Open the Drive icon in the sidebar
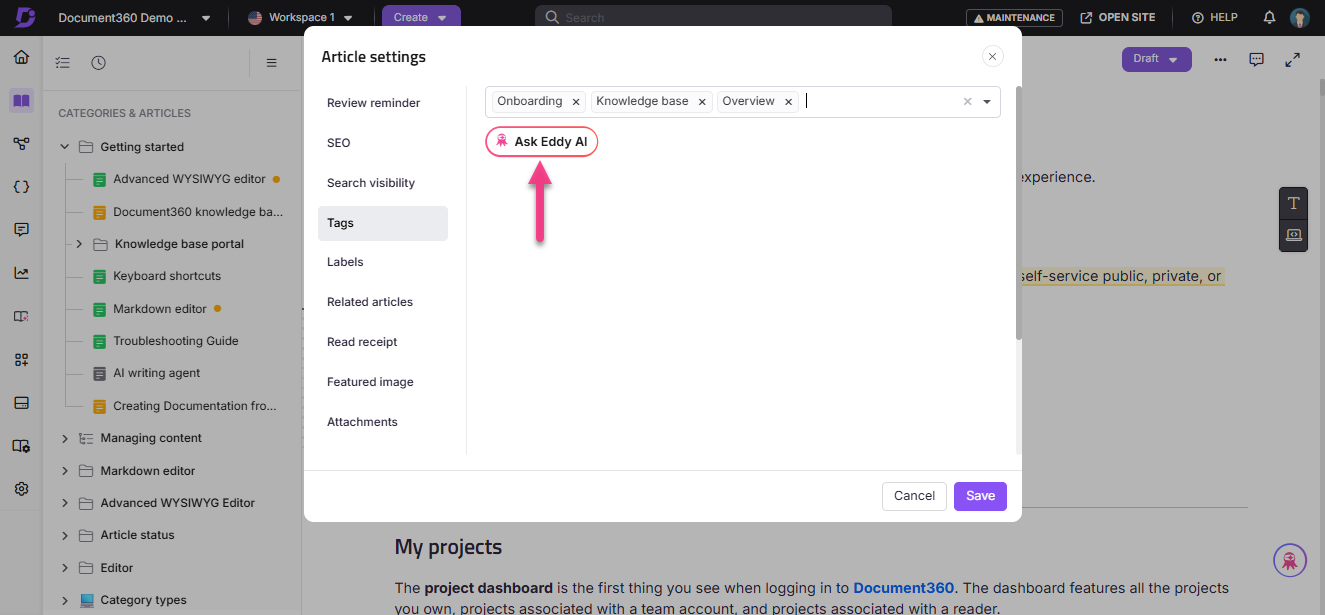Viewport: 1325px width, 615px height. (x=21, y=402)
